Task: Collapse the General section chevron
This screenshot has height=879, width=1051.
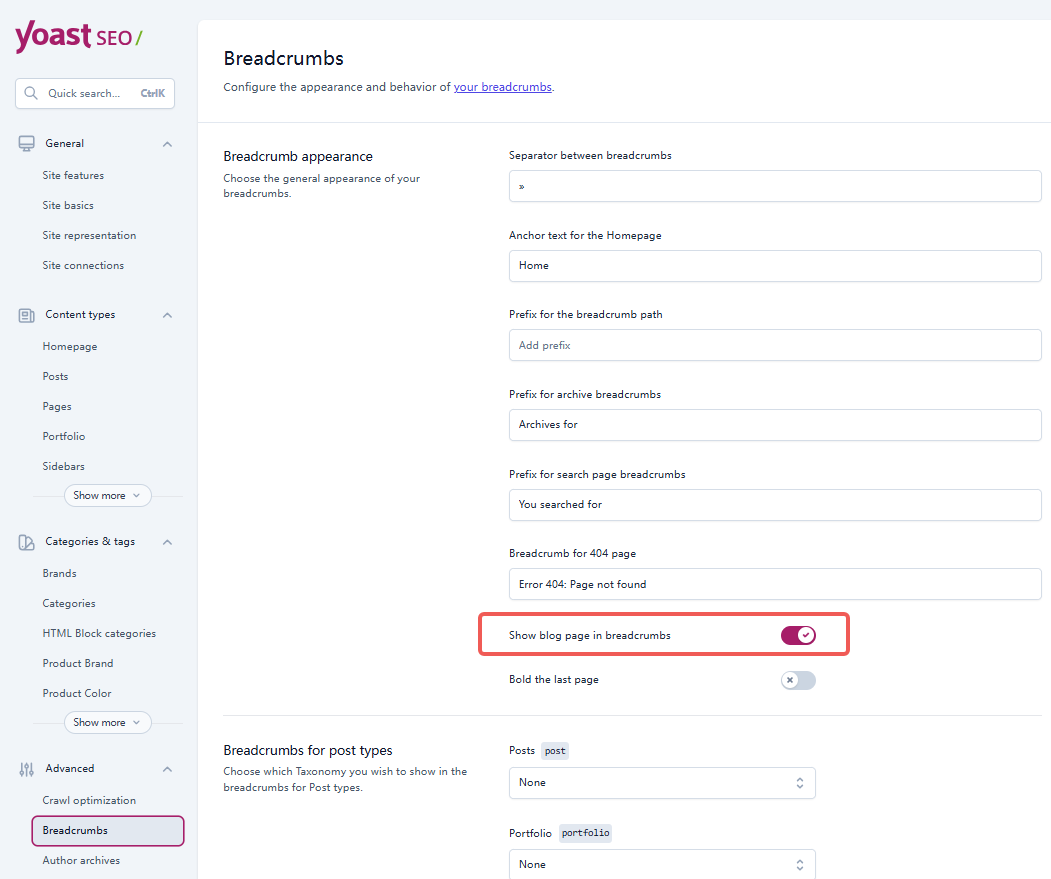Action: coord(167,143)
